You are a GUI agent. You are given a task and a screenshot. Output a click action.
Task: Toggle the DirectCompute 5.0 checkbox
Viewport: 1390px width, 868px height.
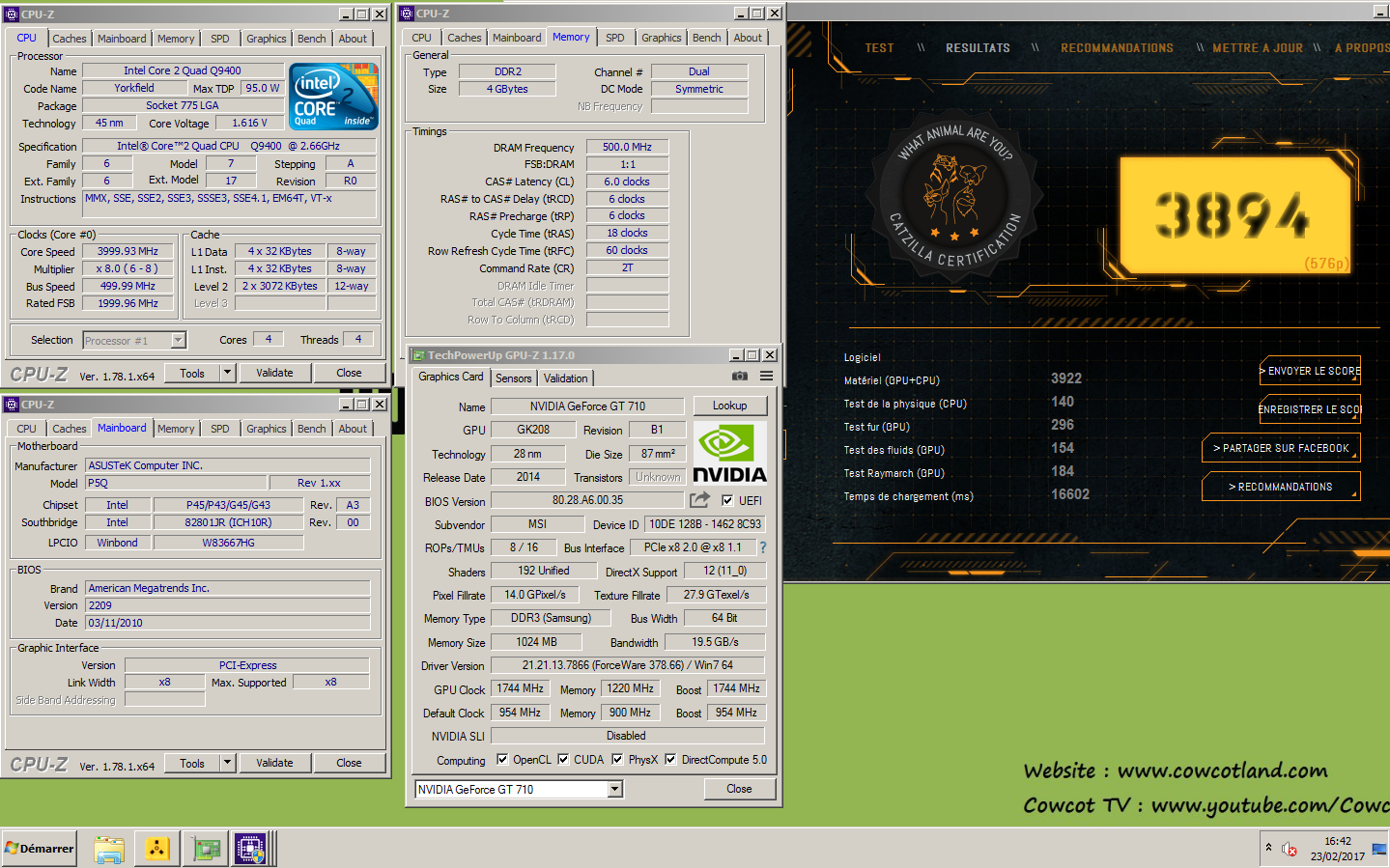pyautogui.click(x=670, y=759)
